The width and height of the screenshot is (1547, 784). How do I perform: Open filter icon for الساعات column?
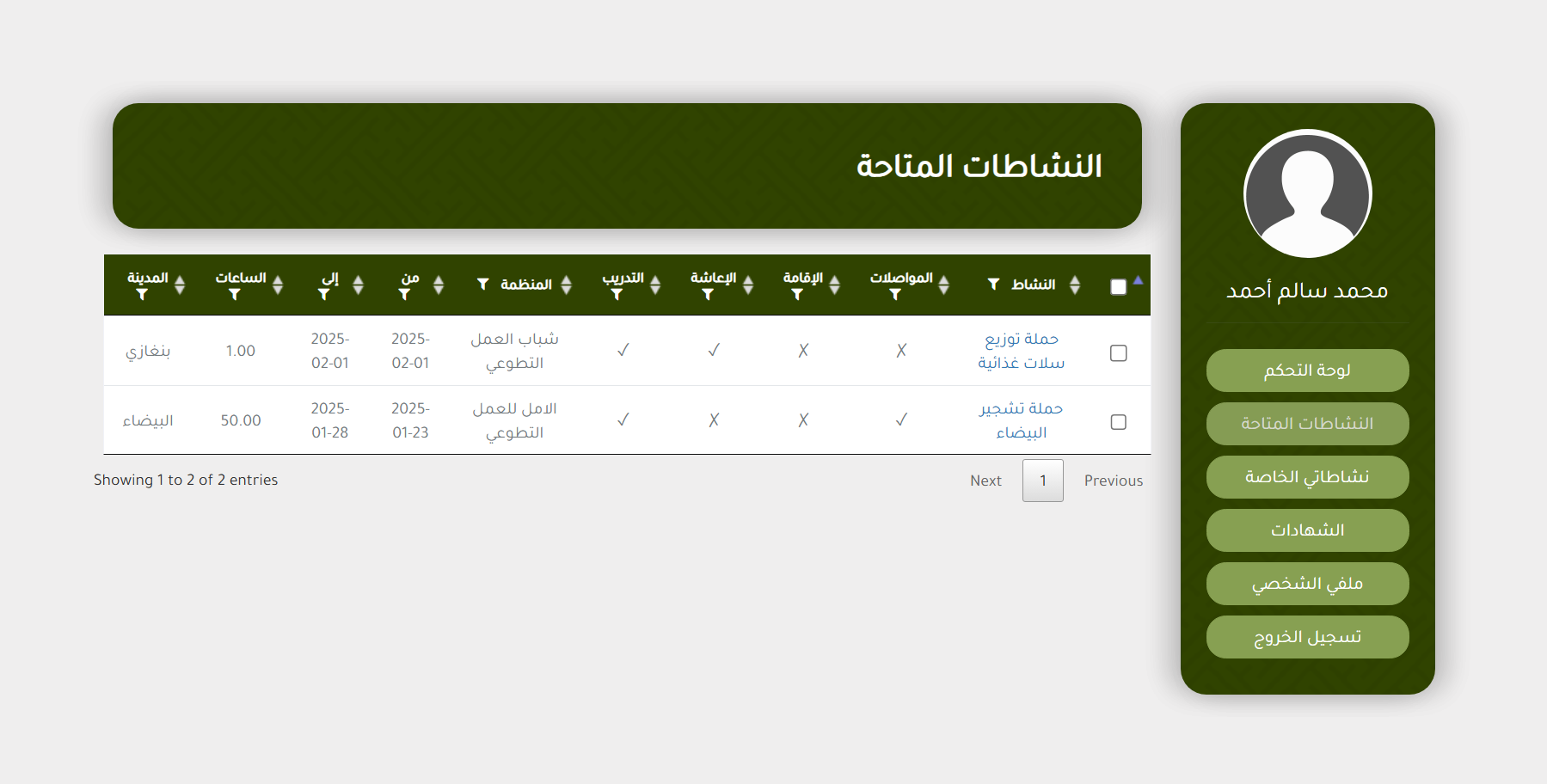[235, 295]
